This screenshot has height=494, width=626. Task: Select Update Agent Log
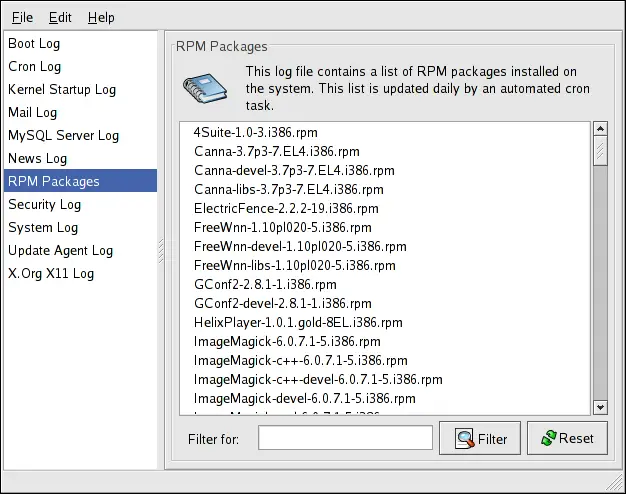click(60, 251)
